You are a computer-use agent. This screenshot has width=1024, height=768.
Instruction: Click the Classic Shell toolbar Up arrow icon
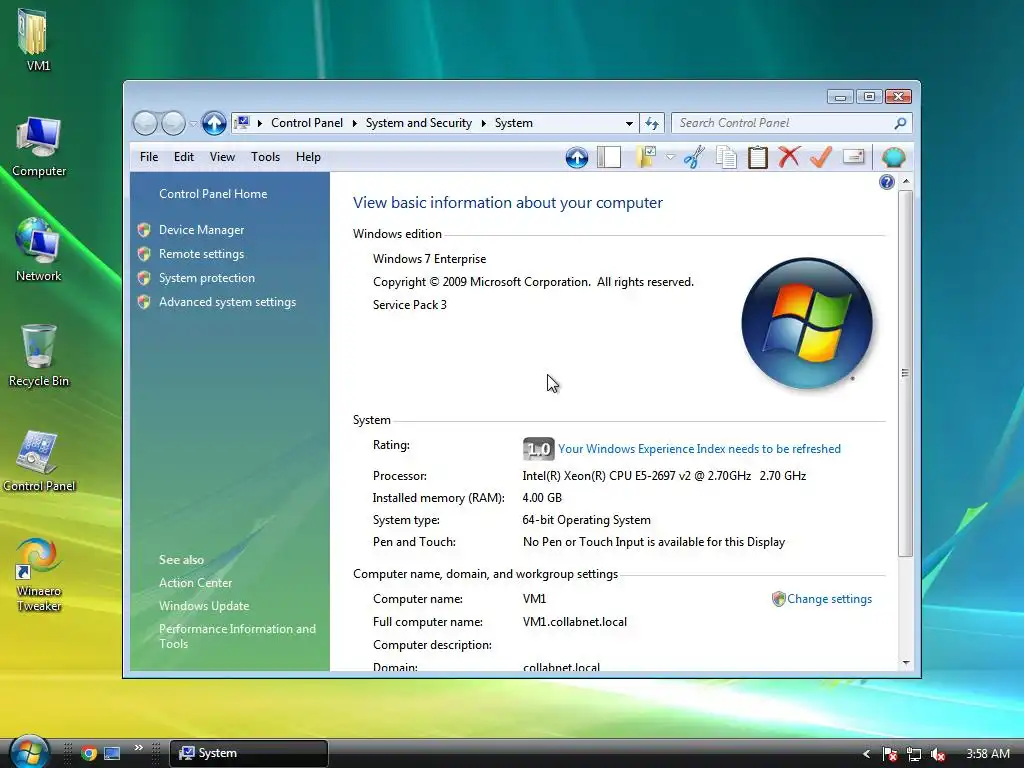pos(577,157)
